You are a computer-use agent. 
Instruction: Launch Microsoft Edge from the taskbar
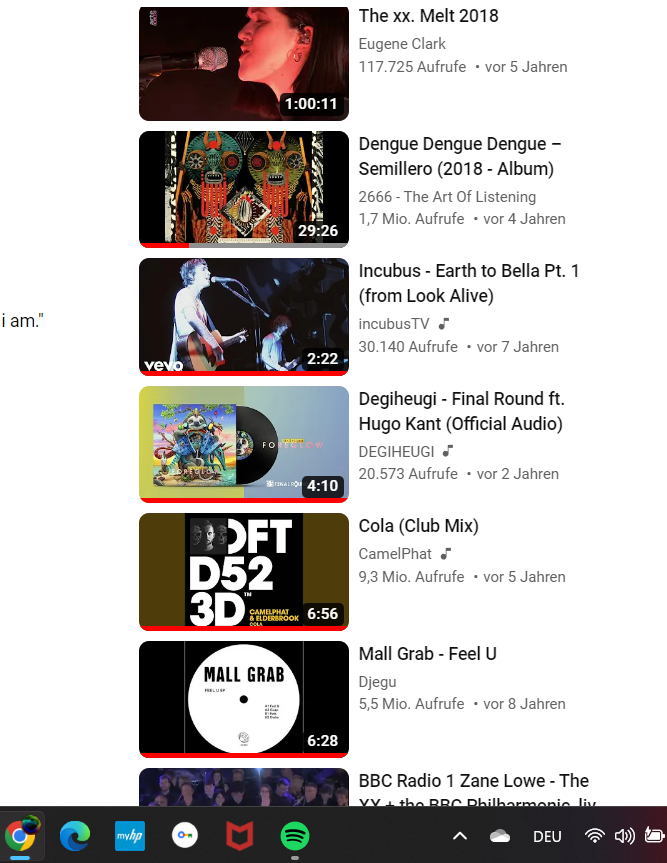(75, 835)
